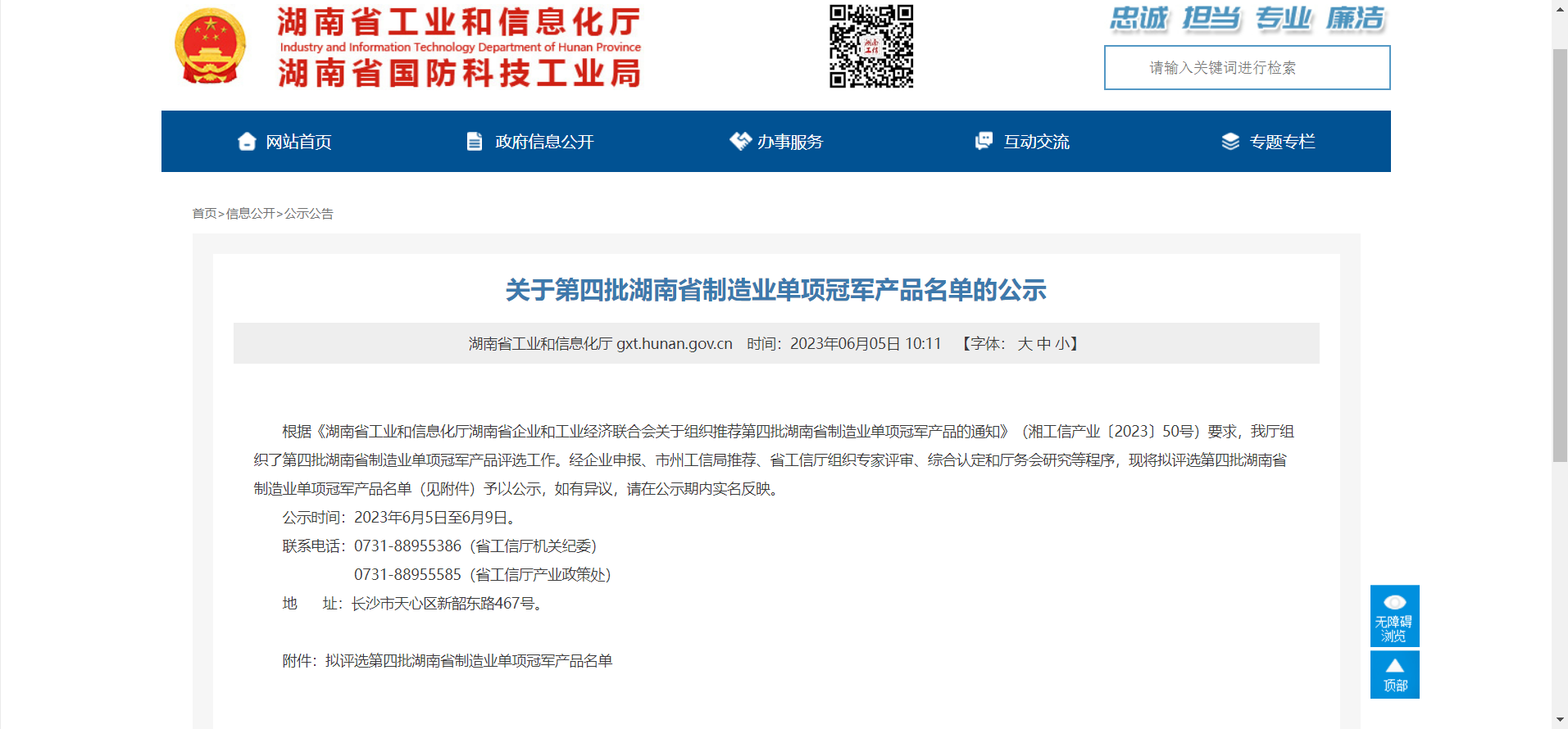This screenshot has width=1568, height=729.
Task: Click the chat icon beside 互动交流
Action: pos(984,142)
